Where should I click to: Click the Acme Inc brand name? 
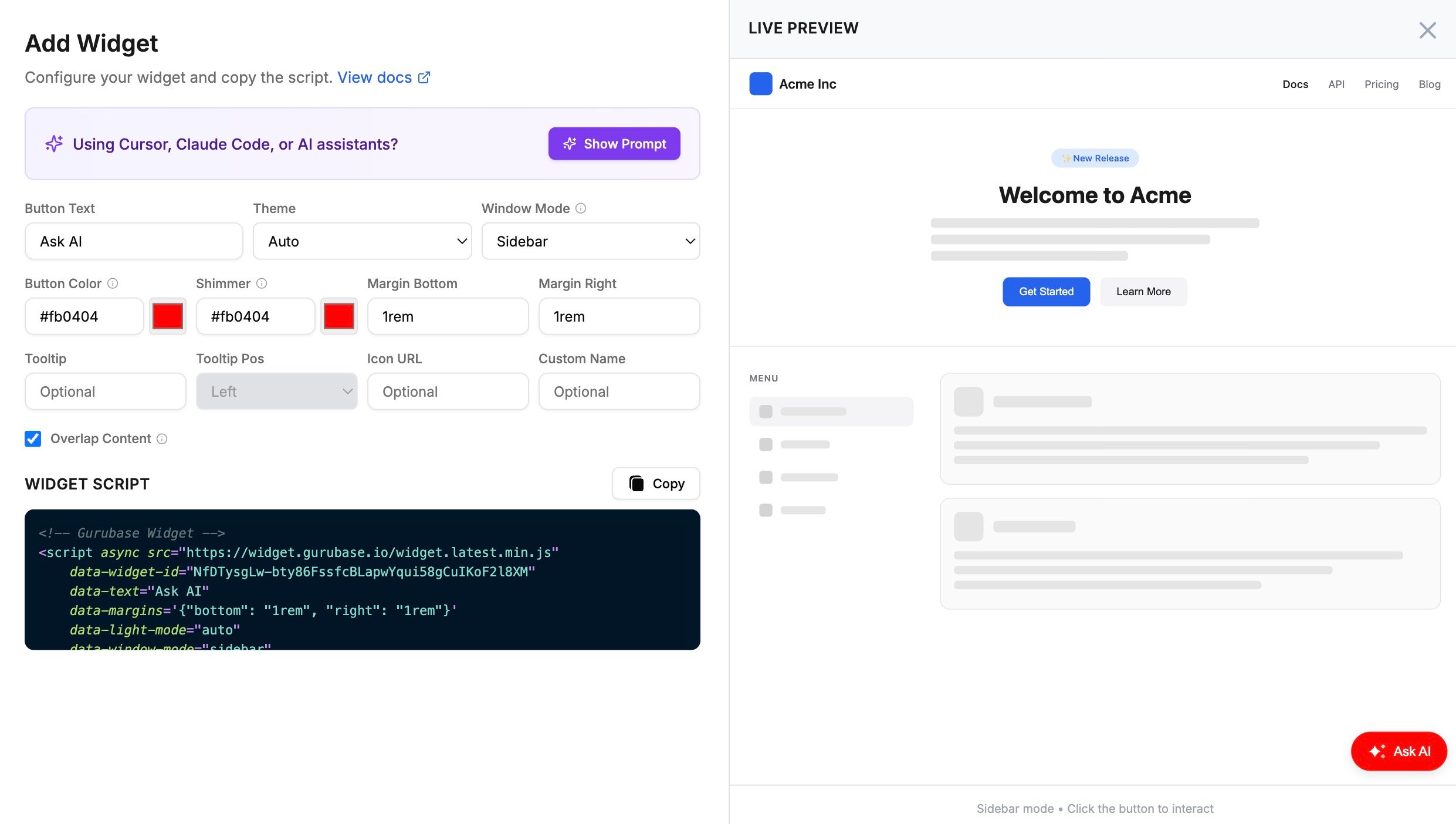[x=807, y=84]
